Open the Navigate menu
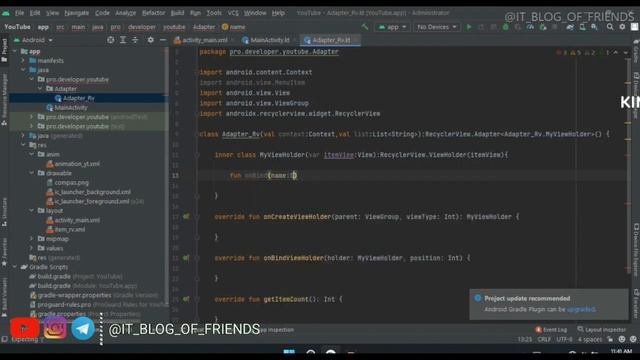 tap(76, 13)
